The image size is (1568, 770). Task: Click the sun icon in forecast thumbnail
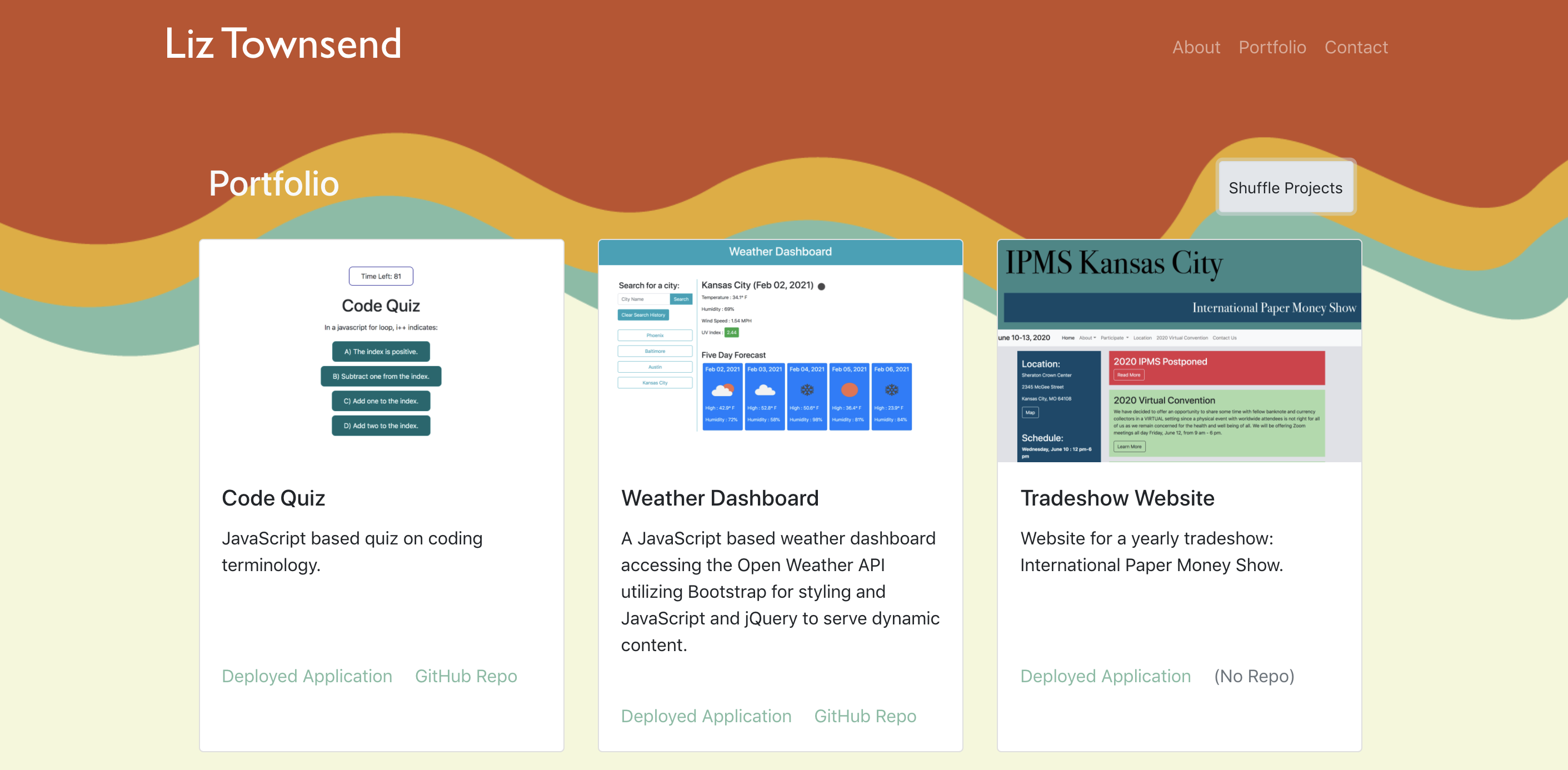(848, 389)
